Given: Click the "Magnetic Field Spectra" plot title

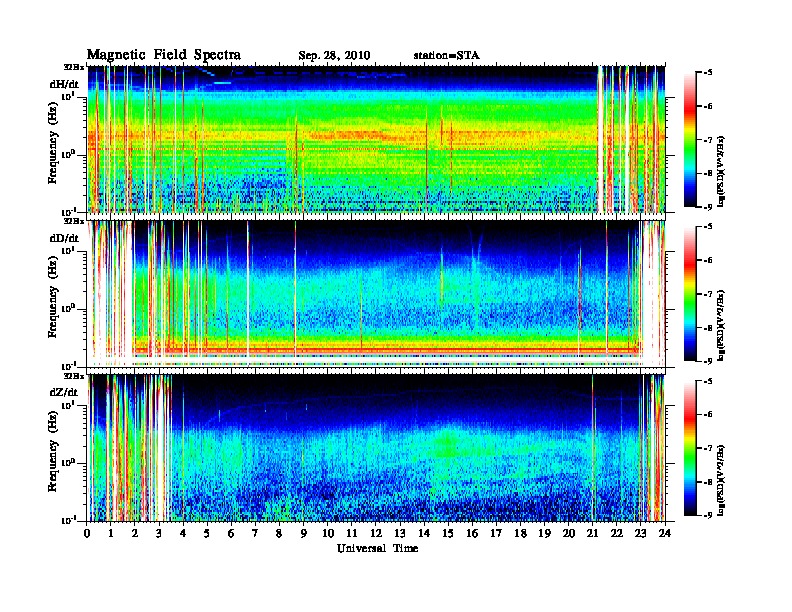Looking at the screenshot, I should [x=164, y=55].
